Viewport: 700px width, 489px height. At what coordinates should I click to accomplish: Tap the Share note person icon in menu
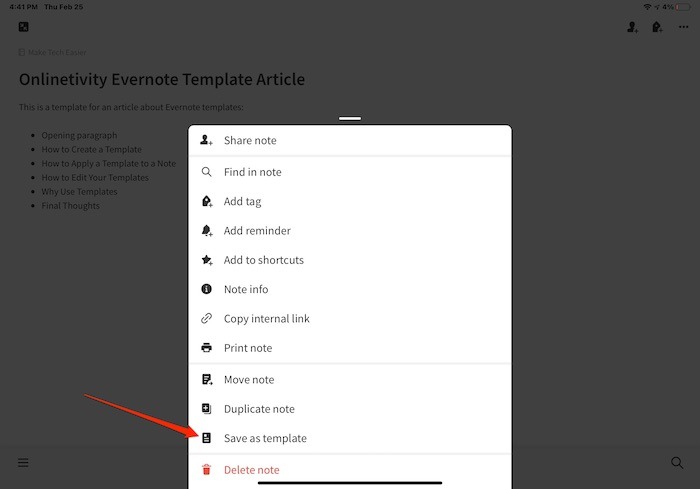tap(206, 140)
